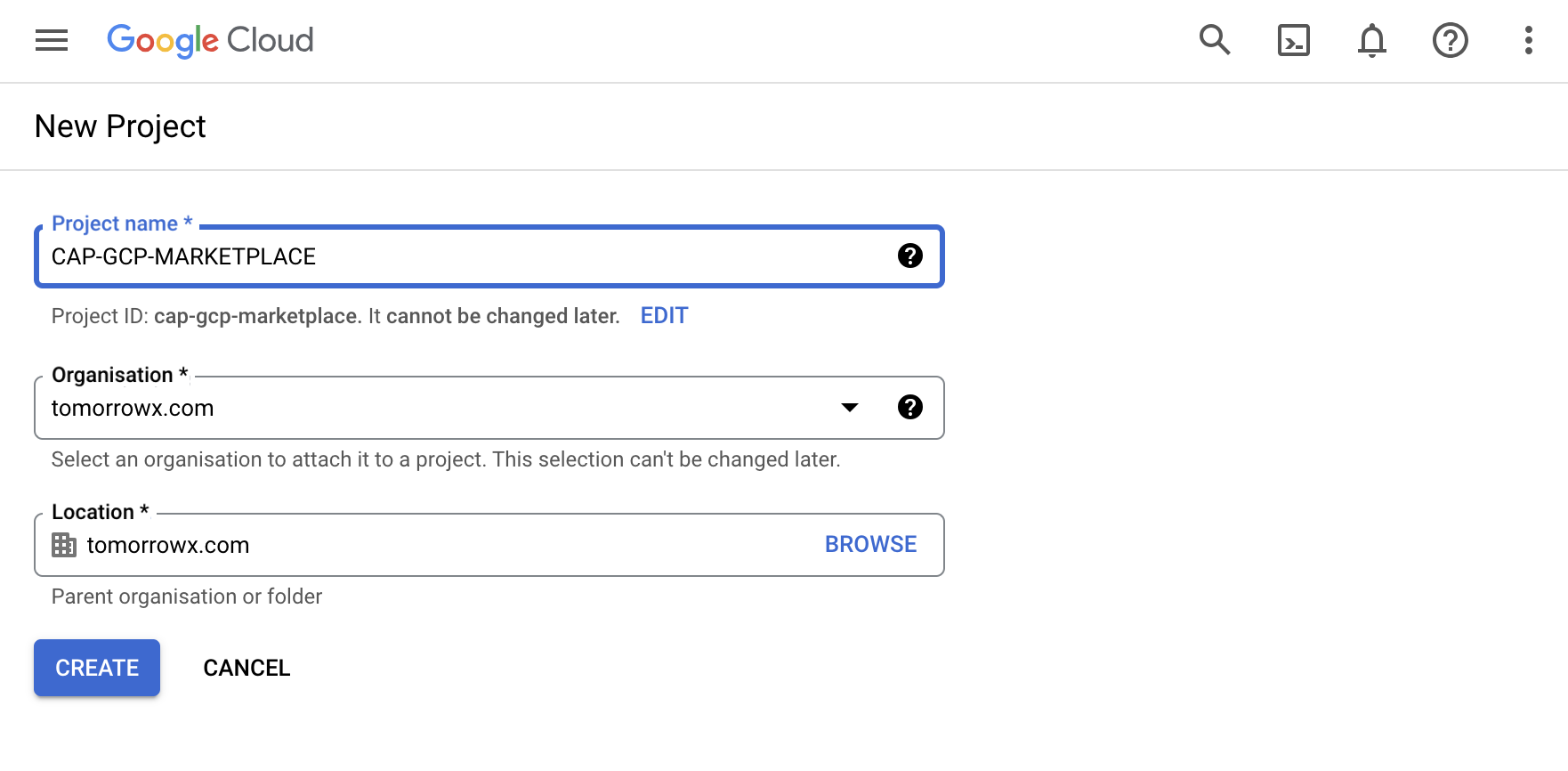Click the New Project page heading

point(120,126)
